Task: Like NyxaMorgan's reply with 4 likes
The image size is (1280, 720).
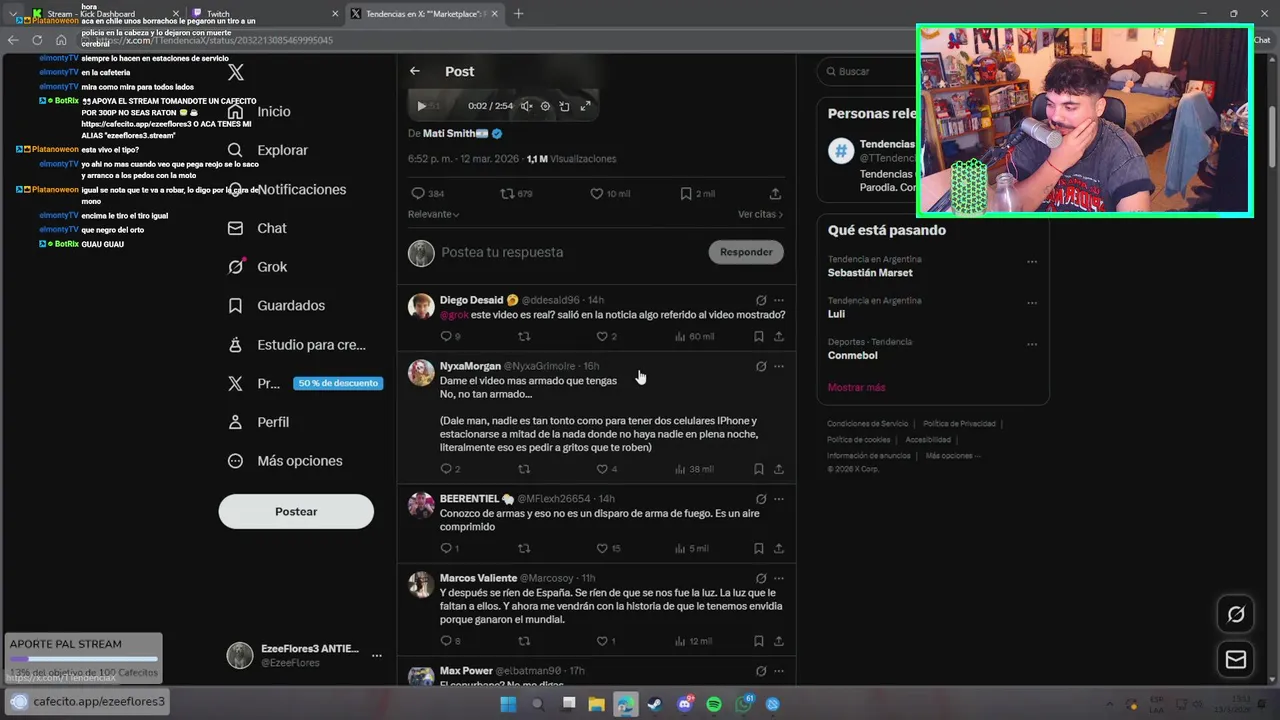Action: (607, 469)
